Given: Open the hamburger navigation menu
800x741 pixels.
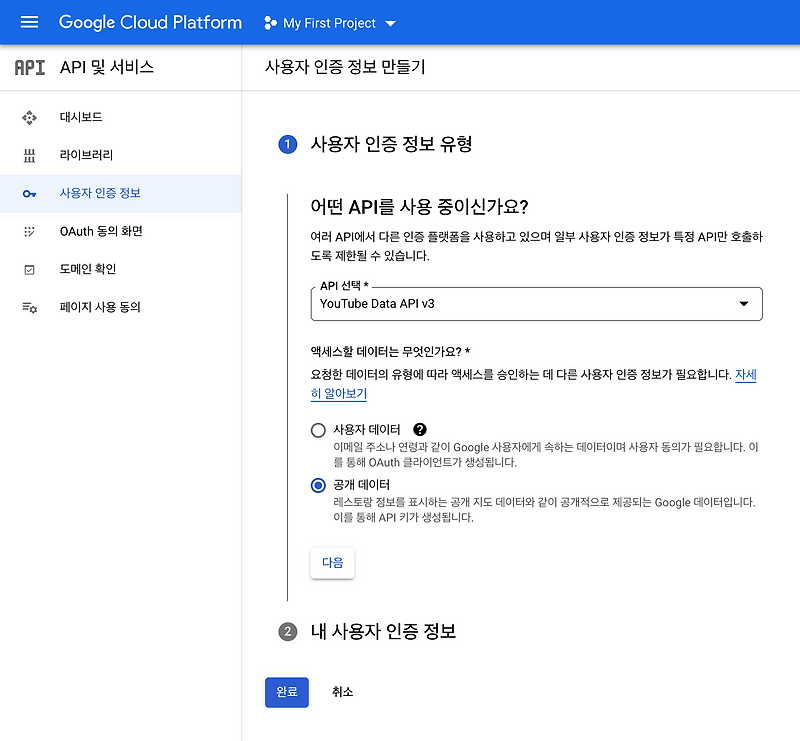Looking at the screenshot, I should point(29,22).
